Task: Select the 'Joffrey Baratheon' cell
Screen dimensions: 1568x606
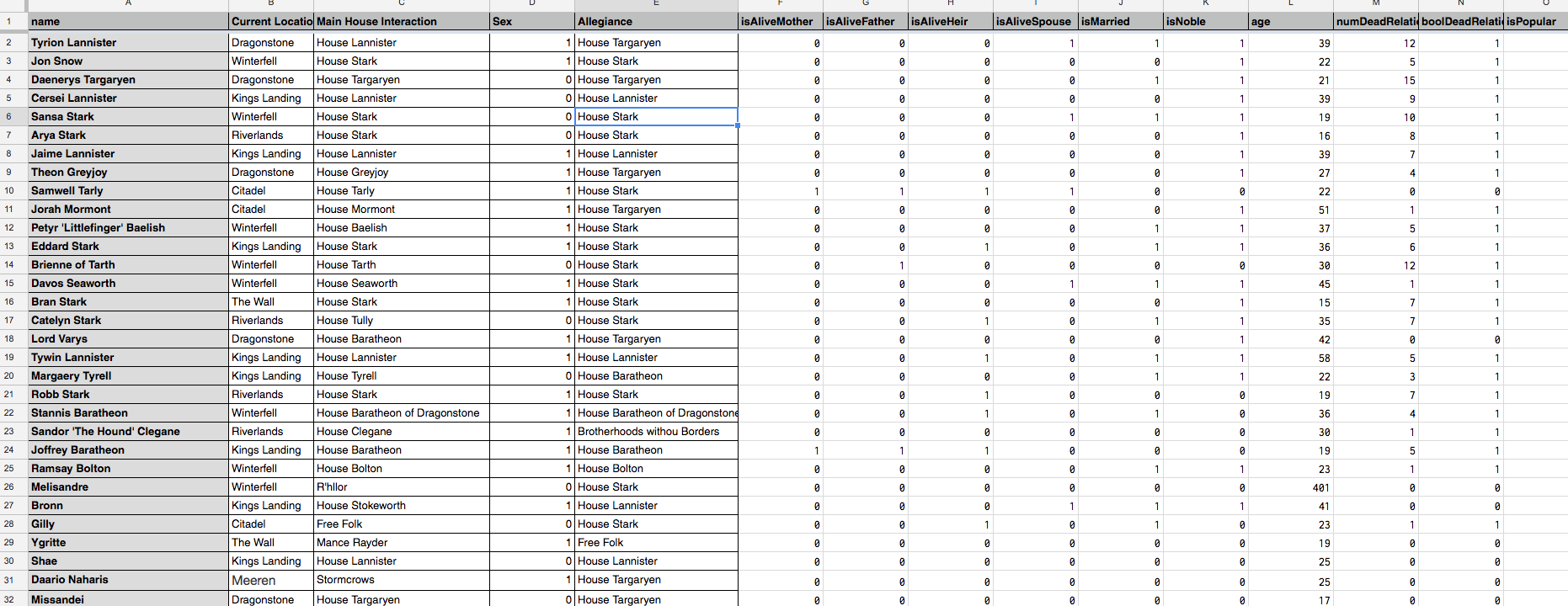Action: point(128,449)
